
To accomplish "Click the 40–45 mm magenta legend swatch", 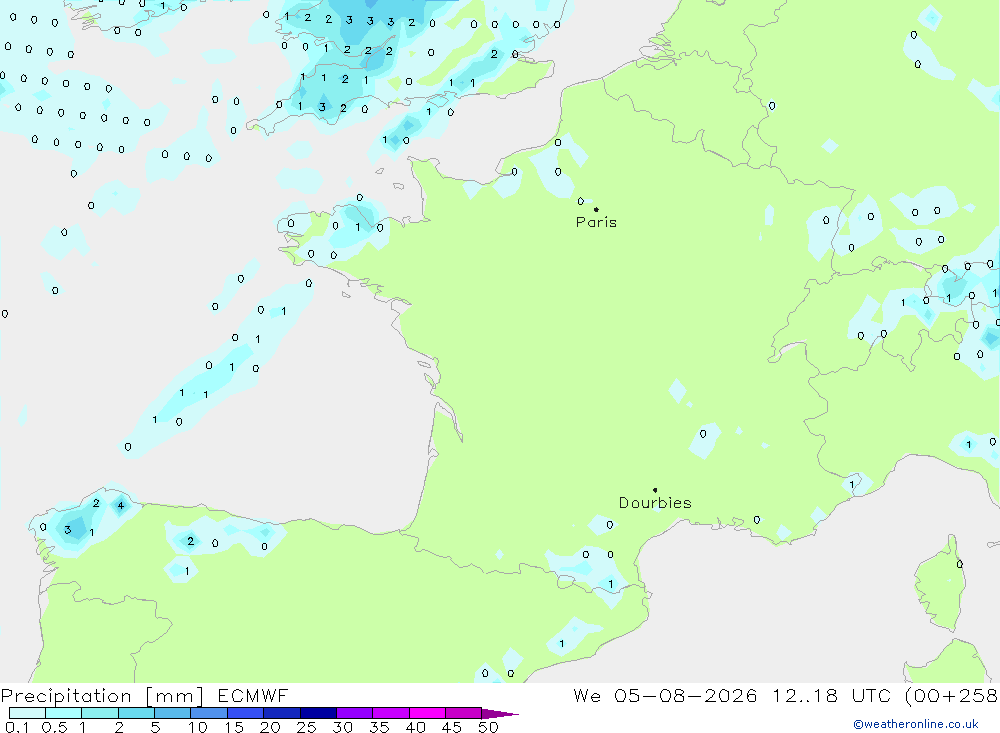I will click(x=427, y=713).
